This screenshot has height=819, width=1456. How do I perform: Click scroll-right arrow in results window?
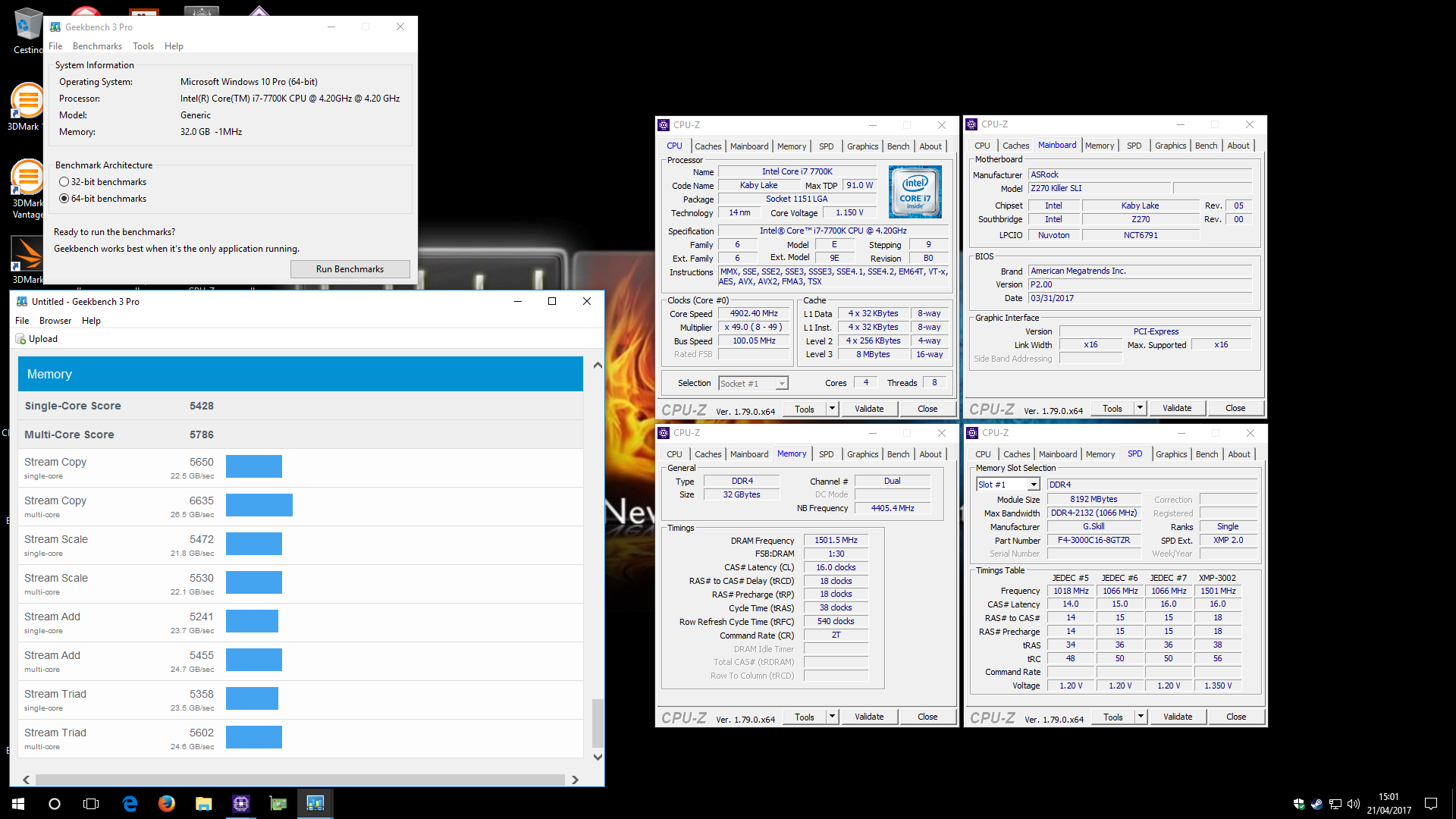coord(575,780)
